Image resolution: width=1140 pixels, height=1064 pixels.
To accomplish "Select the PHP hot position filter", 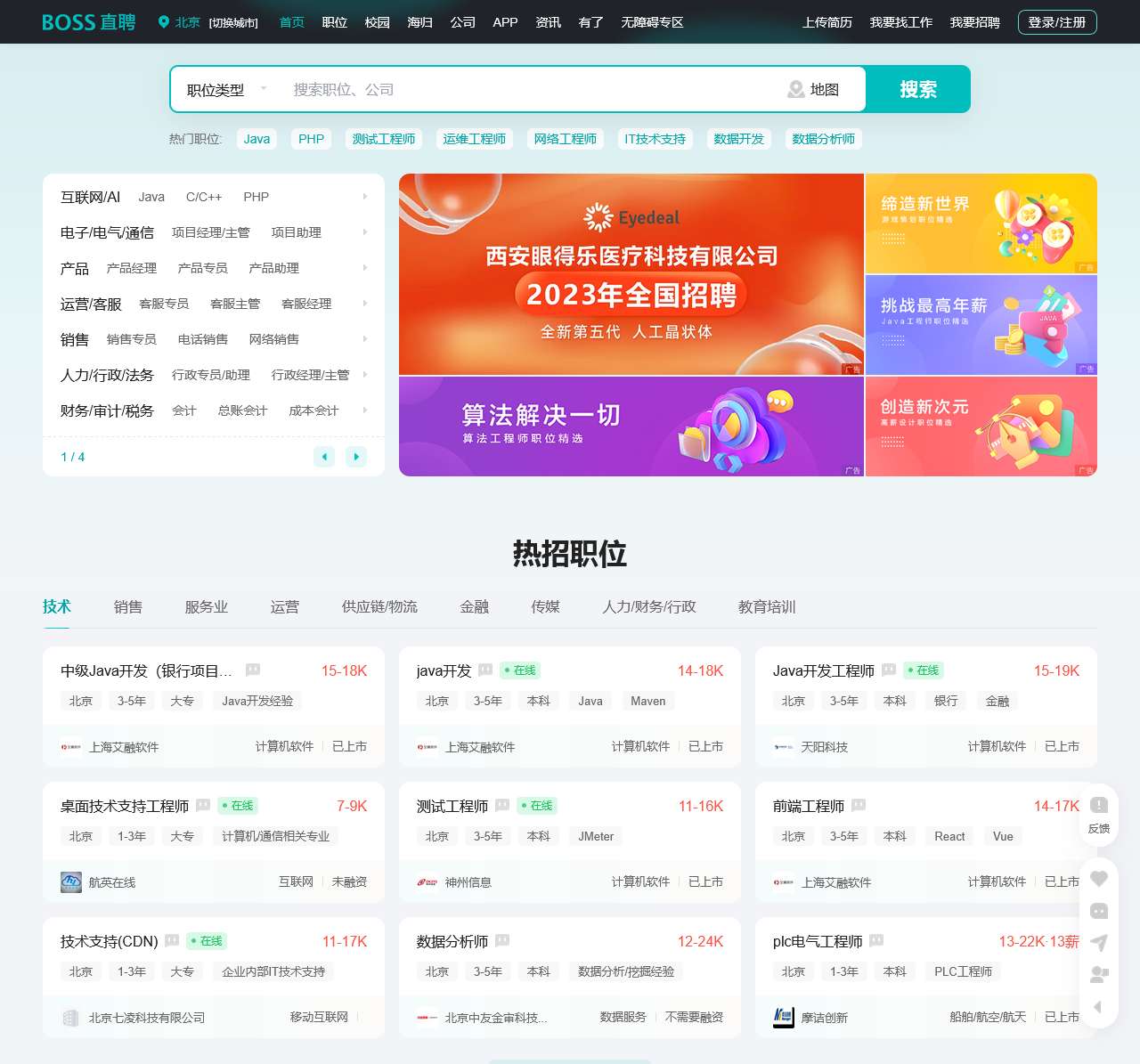I will point(310,139).
